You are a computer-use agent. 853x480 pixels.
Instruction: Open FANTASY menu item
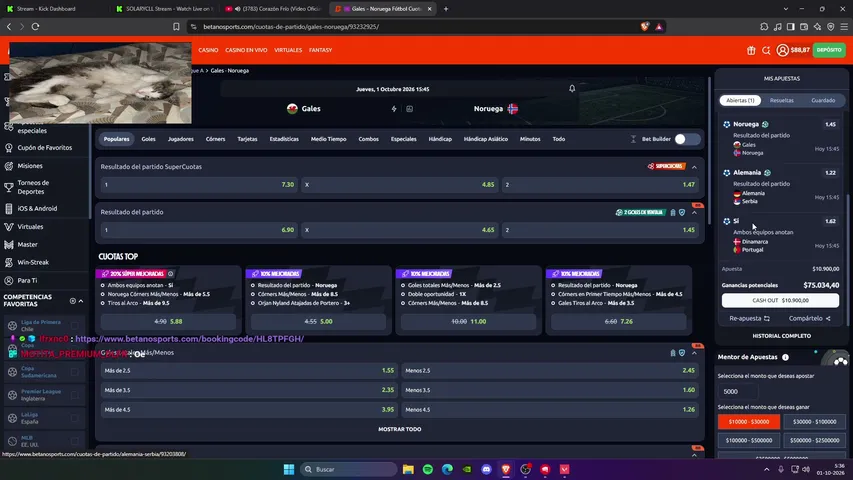click(x=320, y=50)
